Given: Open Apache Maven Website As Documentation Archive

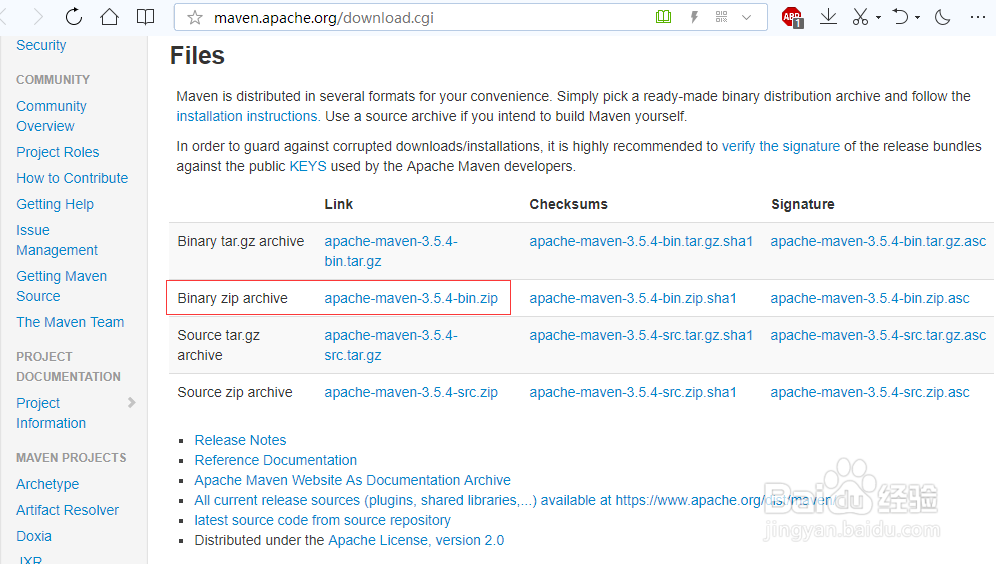Looking at the screenshot, I should (x=353, y=481).
